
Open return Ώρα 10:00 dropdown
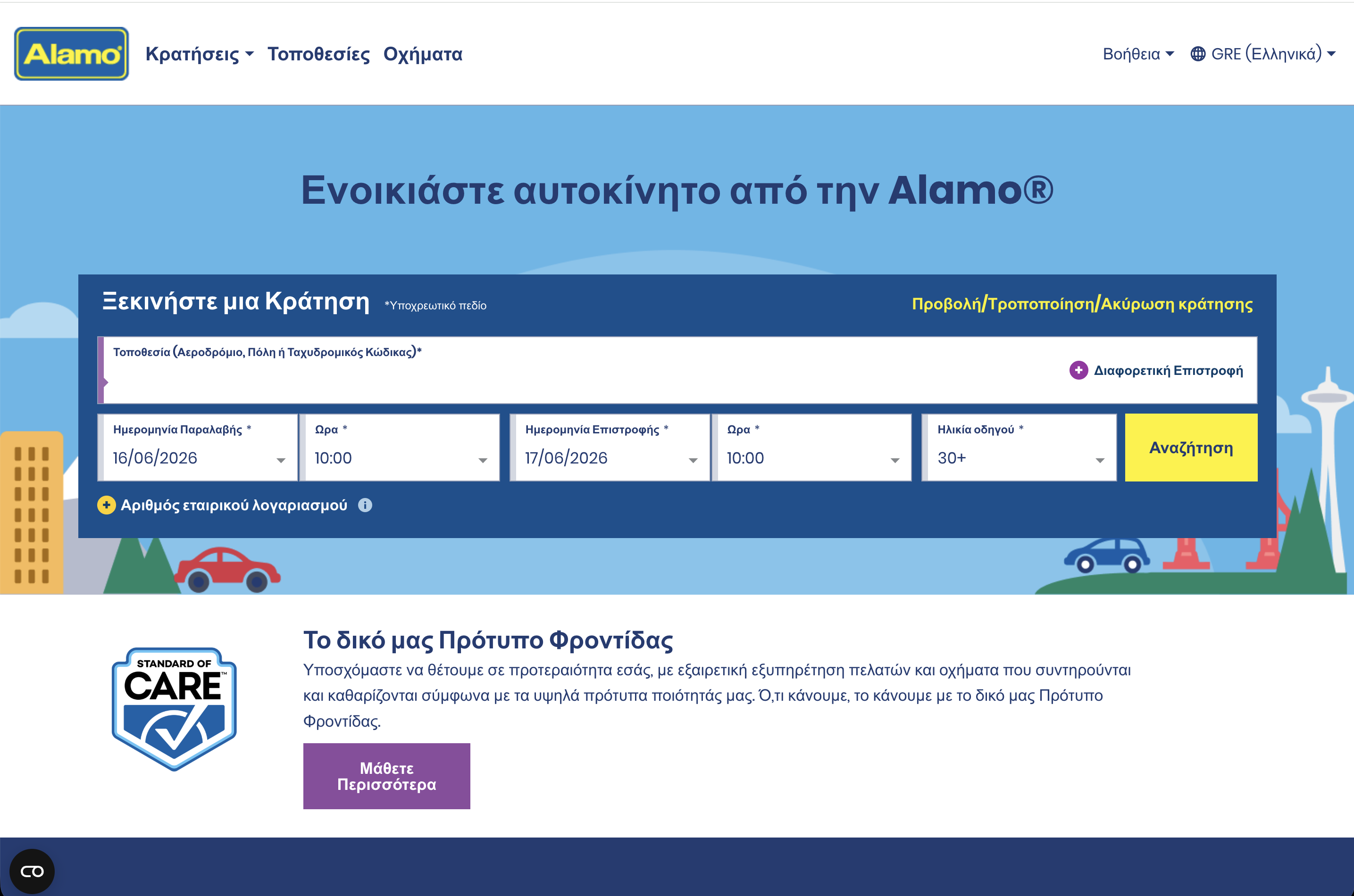pos(811,448)
